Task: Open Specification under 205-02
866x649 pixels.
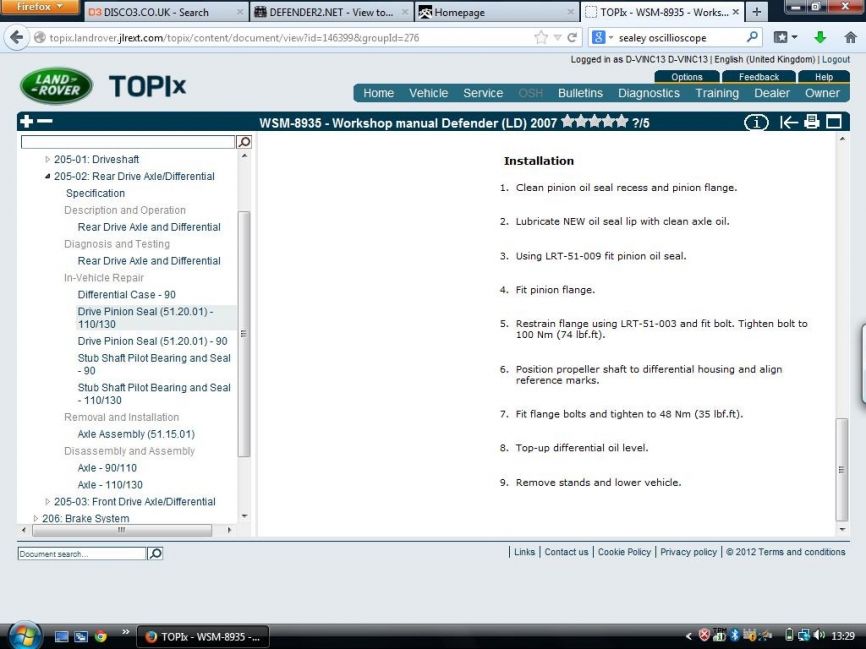Action: click(x=95, y=193)
